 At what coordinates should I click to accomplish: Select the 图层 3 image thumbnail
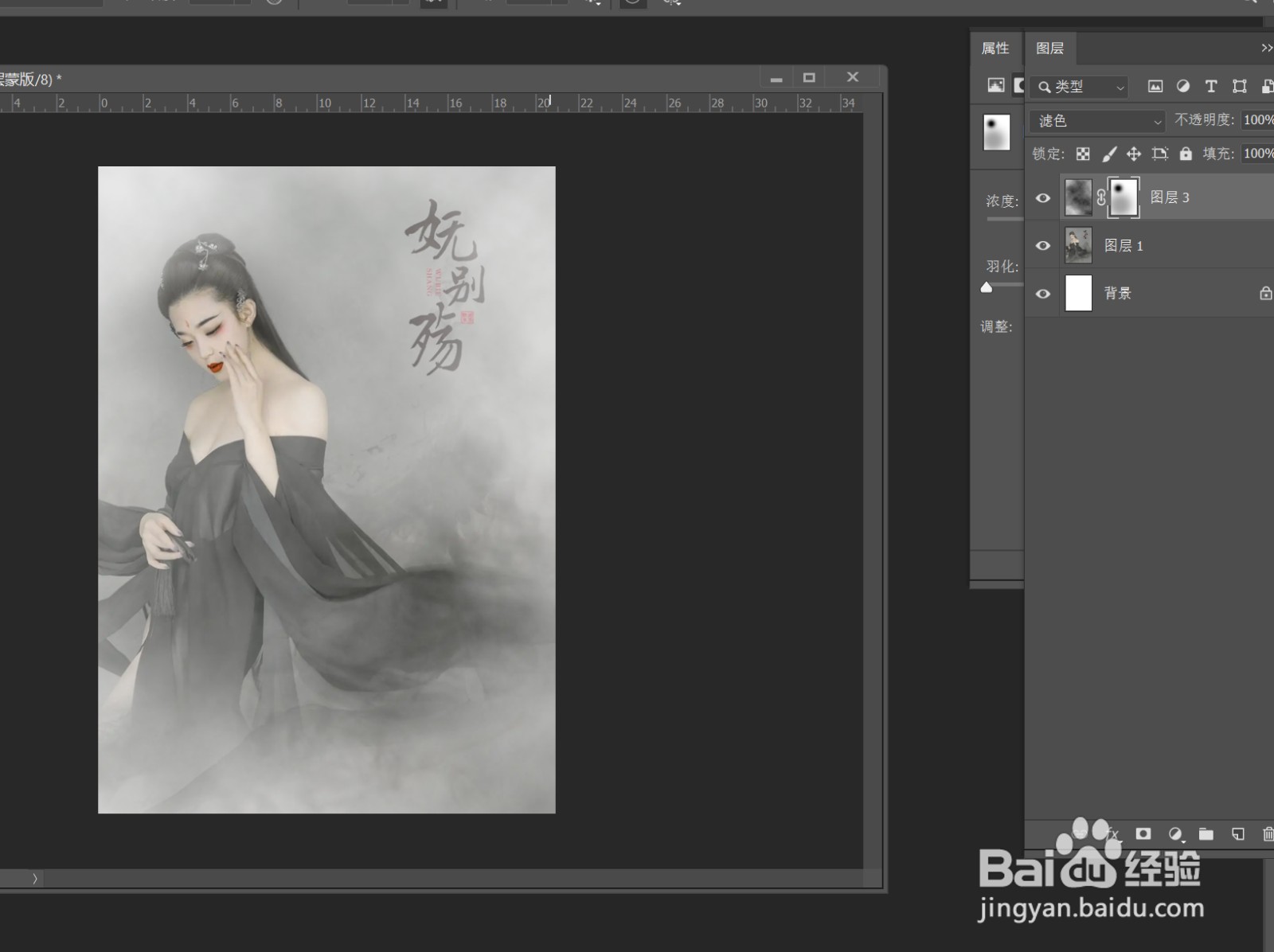tap(1078, 197)
